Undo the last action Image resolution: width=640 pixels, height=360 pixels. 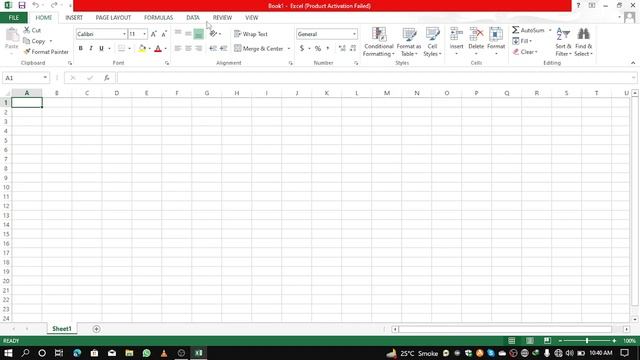tap(36, 5)
